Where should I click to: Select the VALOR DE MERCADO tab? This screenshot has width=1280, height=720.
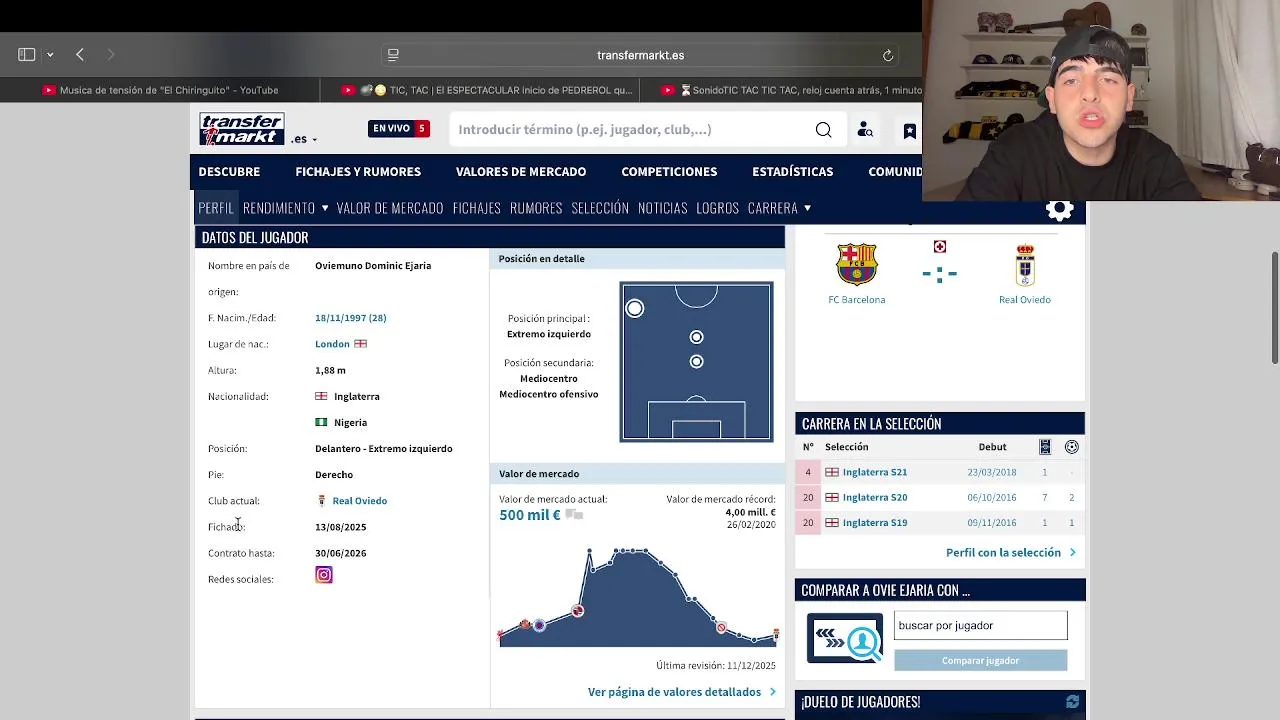click(x=390, y=208)
